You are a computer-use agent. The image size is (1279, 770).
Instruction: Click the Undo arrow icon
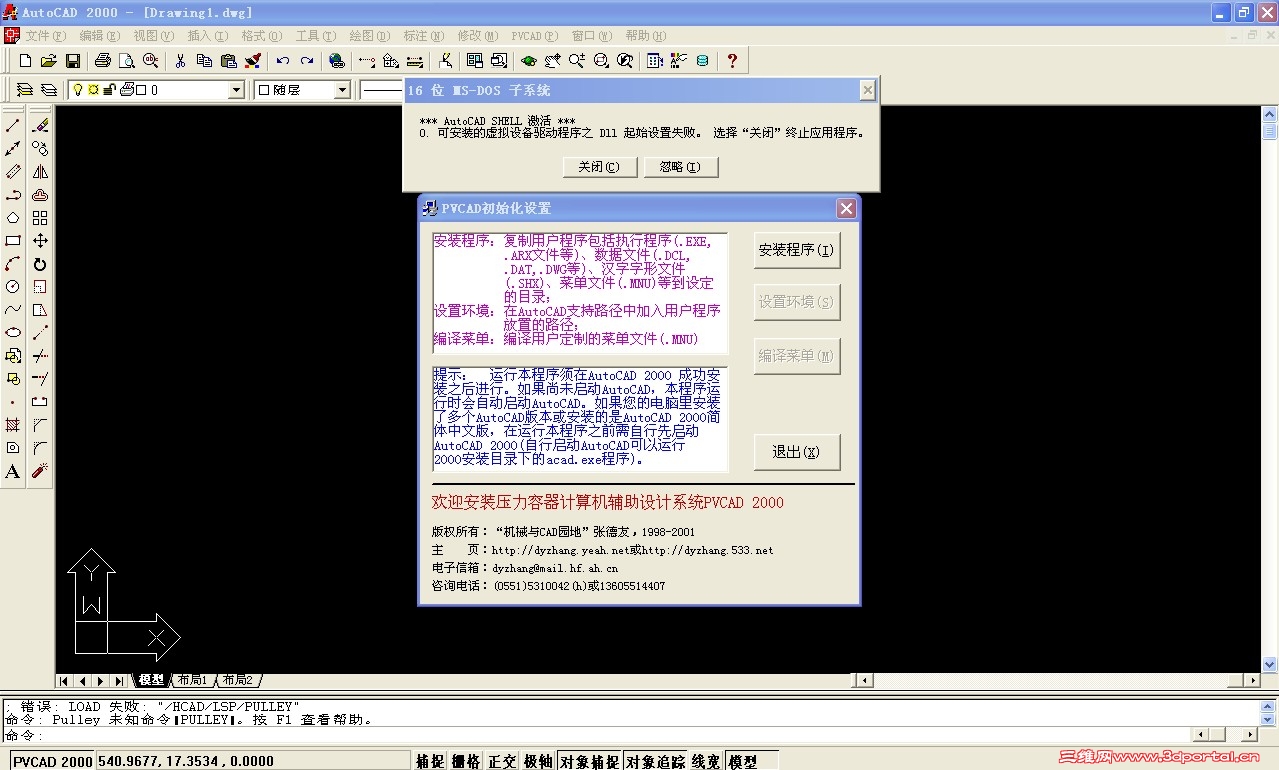coord(283,61)
